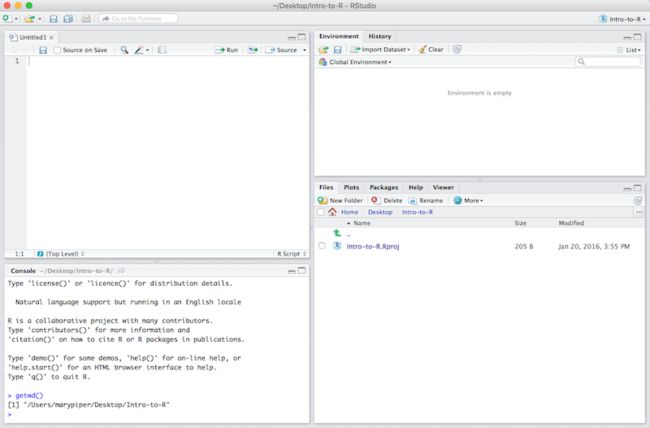The height and width of the screenshot is (428, 650).
Task: Click the Go to file/function field
Action: coord(138,19)
